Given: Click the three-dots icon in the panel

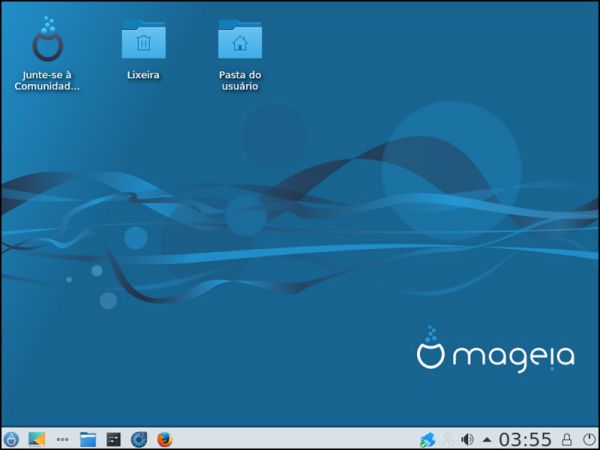Looking at the screenshot, I should (x=62, y=439).
